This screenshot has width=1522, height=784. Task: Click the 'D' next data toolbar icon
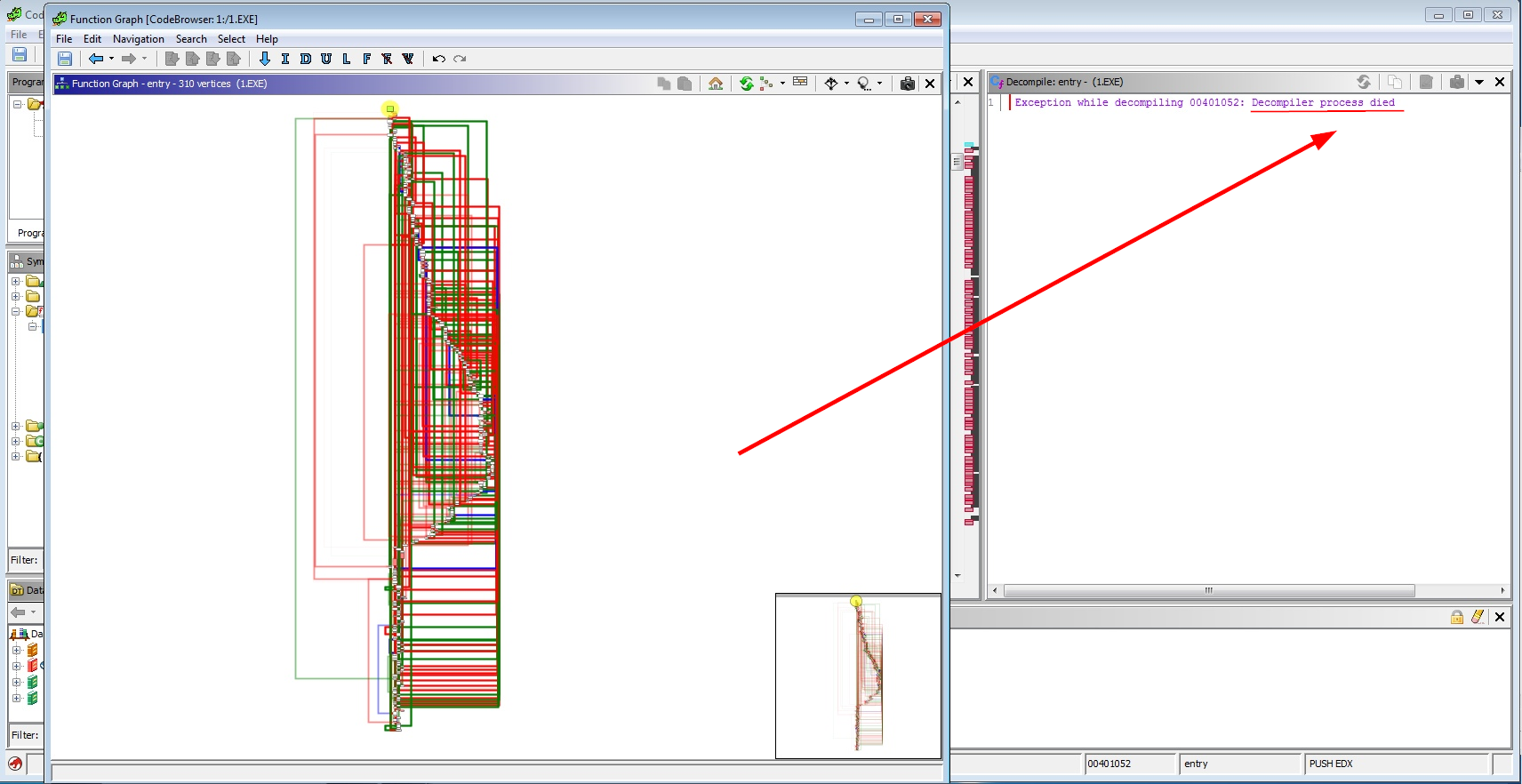point(306,59)
